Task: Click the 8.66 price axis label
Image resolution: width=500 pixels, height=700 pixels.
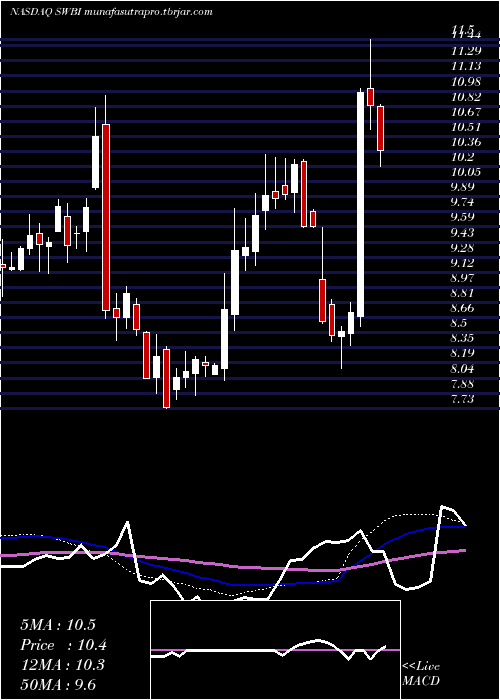Action: pyautogui.click(x=462, y=309)
